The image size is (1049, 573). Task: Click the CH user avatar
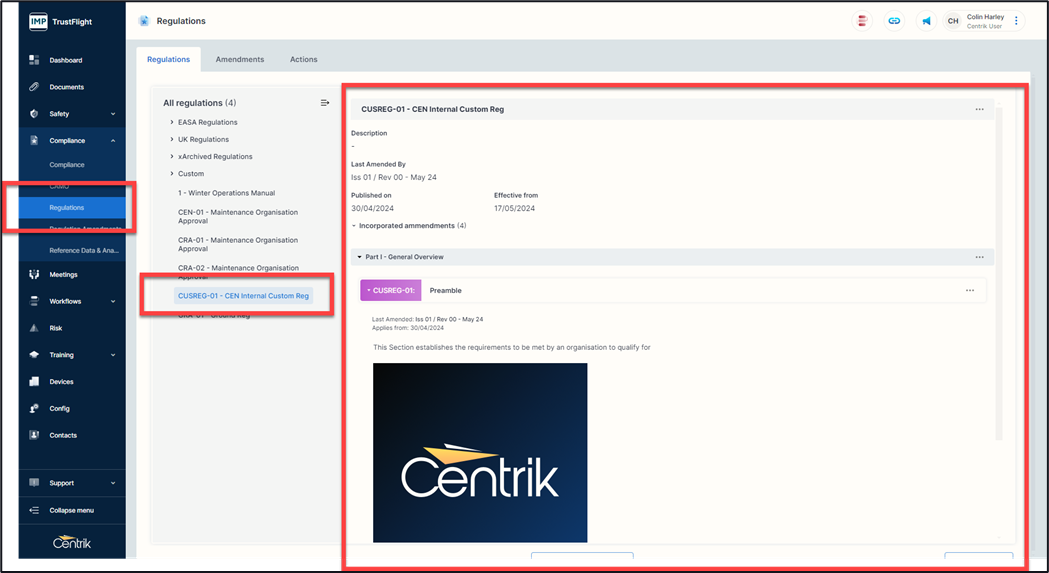point(953,21)
